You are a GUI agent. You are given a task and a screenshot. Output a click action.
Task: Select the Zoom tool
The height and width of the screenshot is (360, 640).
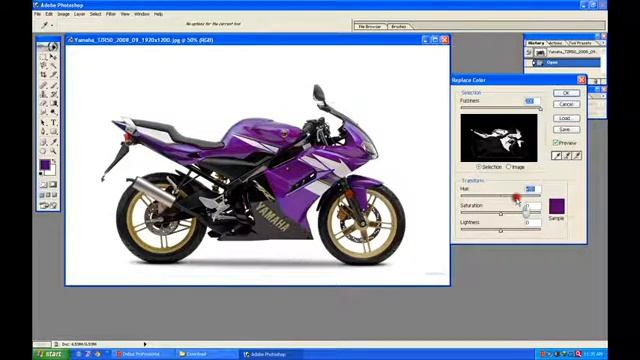(x=53, y=151)
